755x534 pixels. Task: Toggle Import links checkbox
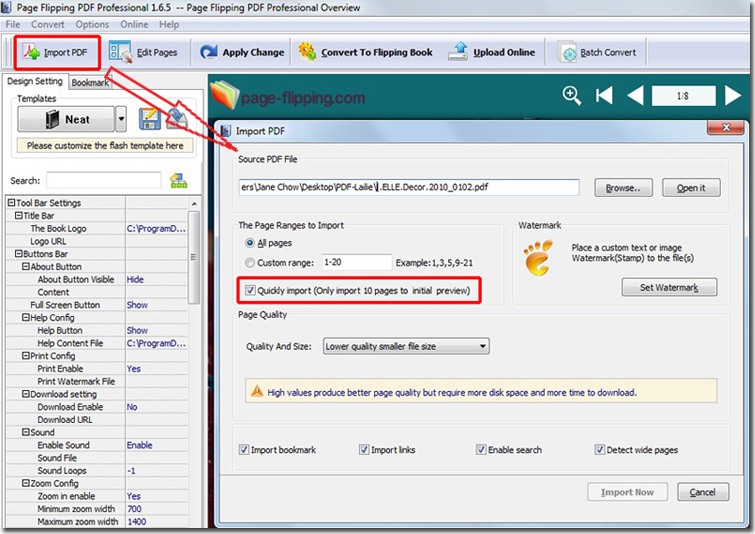(x=364, y=450)
